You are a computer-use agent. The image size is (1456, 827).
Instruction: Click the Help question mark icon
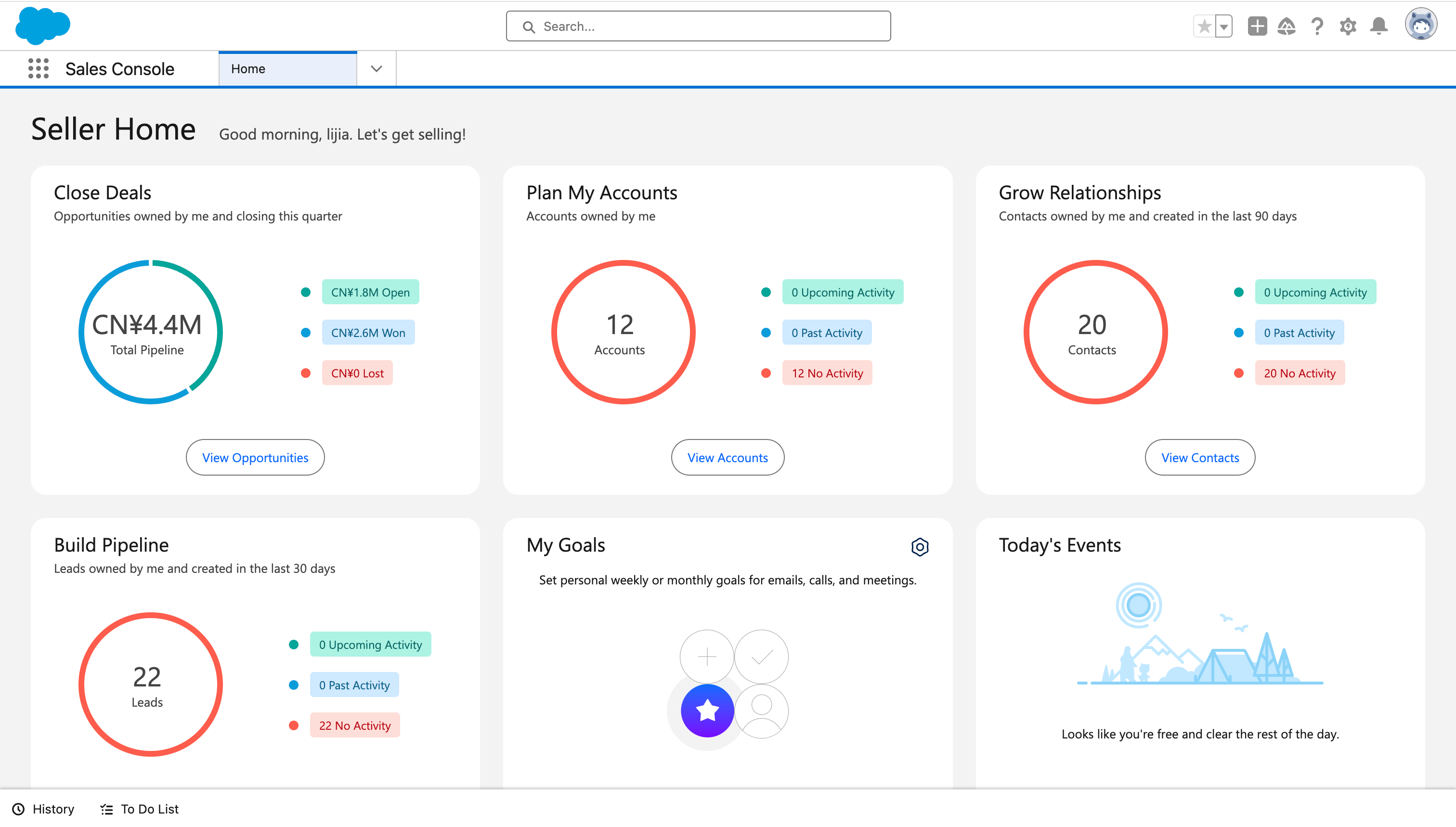1317,26
